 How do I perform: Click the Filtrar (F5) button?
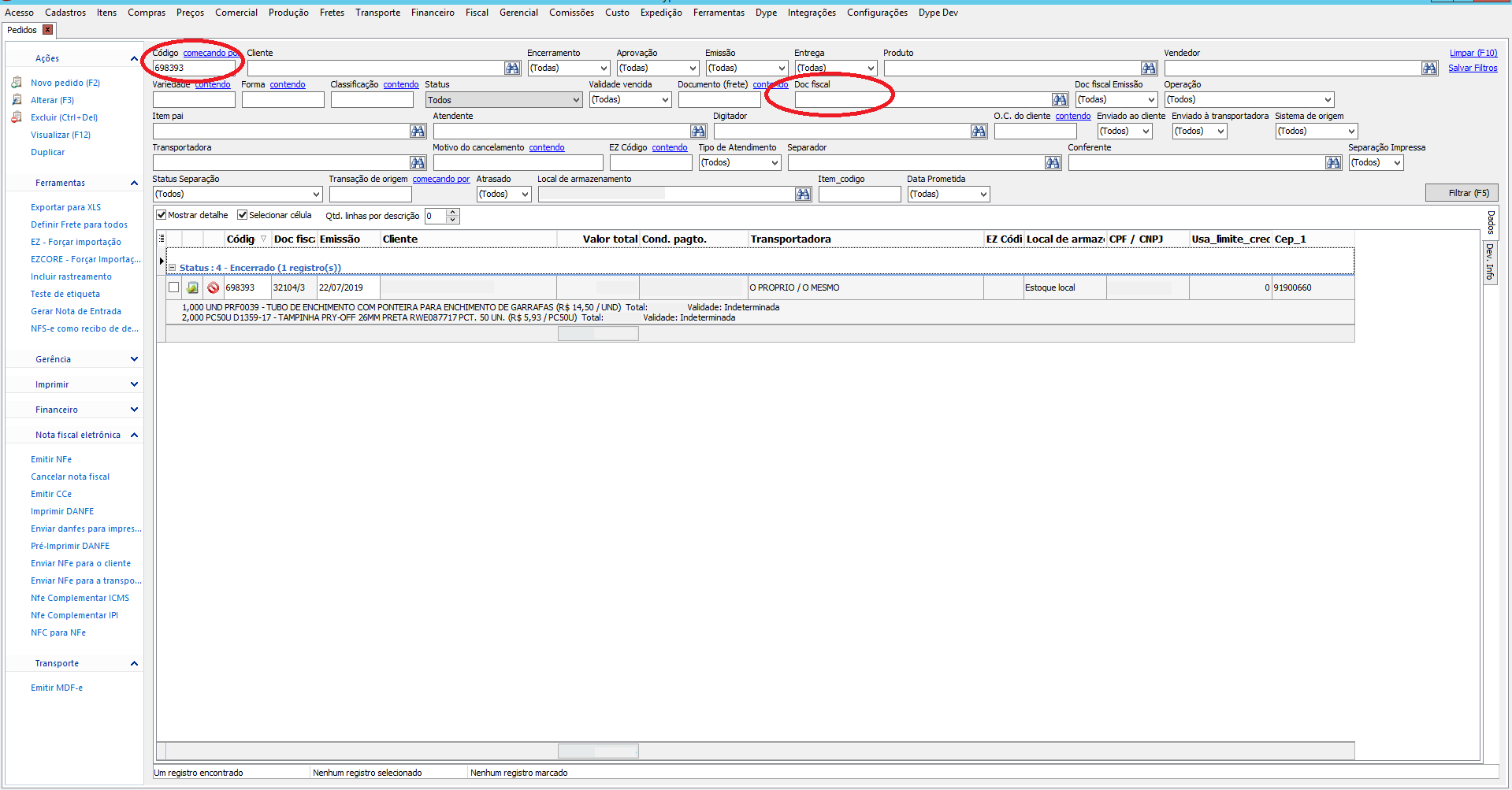[x=1462, y=193]
